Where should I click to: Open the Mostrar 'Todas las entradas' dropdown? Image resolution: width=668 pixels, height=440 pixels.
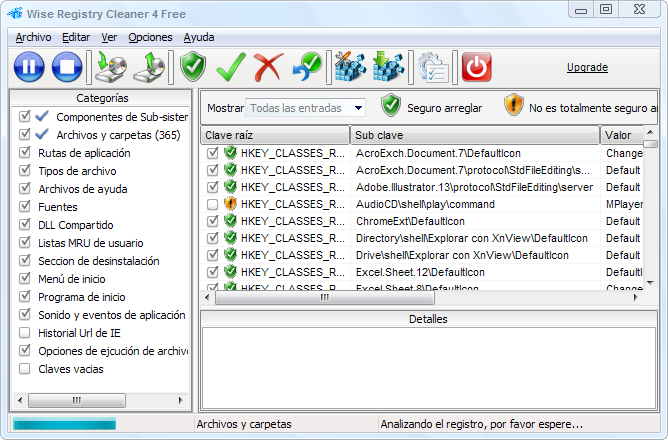click(x=305, y=107)
